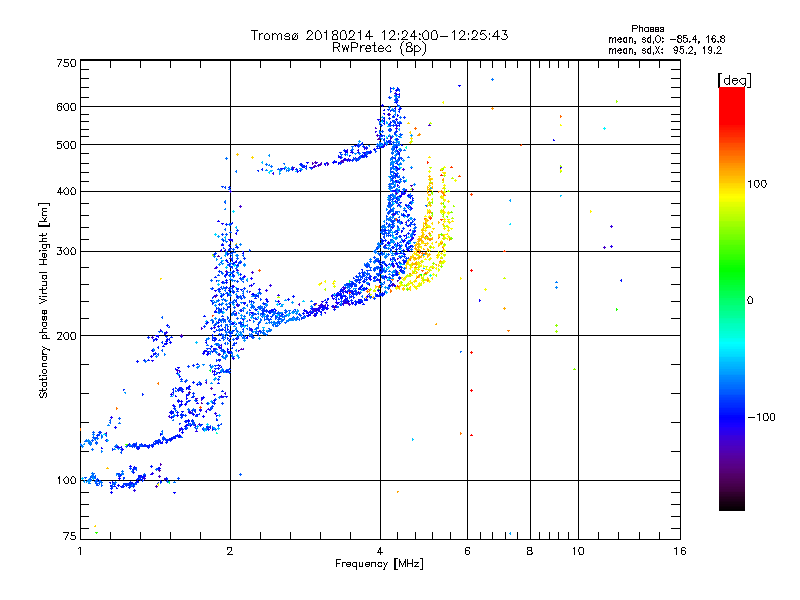Click the '400' height axis label
Viewport: 800px width, 600px height.
pyautogui.click(x=66, y=192)
